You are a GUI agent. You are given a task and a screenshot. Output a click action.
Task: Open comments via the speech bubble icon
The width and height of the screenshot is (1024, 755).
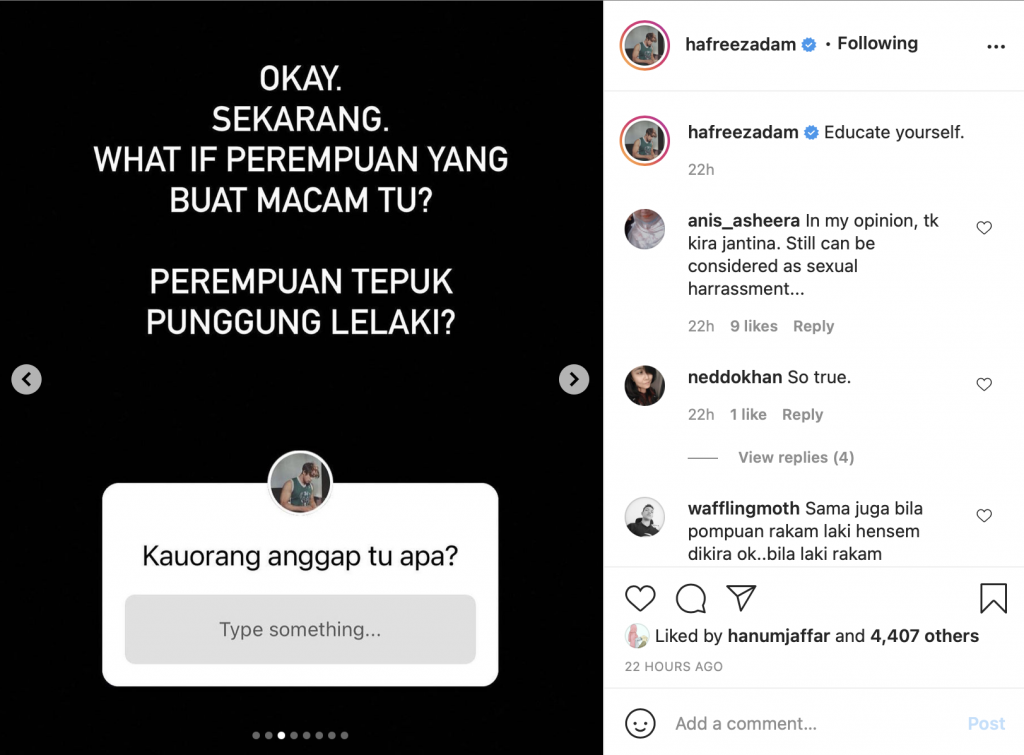[x=691, y=598]
